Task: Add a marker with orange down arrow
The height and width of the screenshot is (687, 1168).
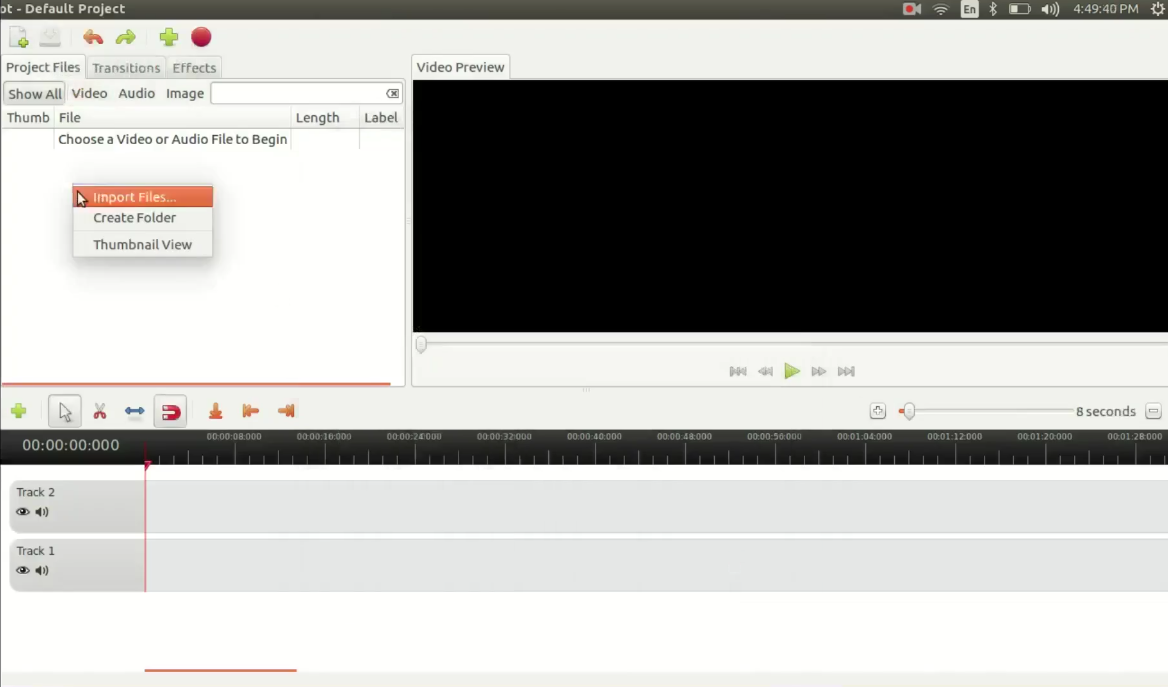Action: pos(215,411)
